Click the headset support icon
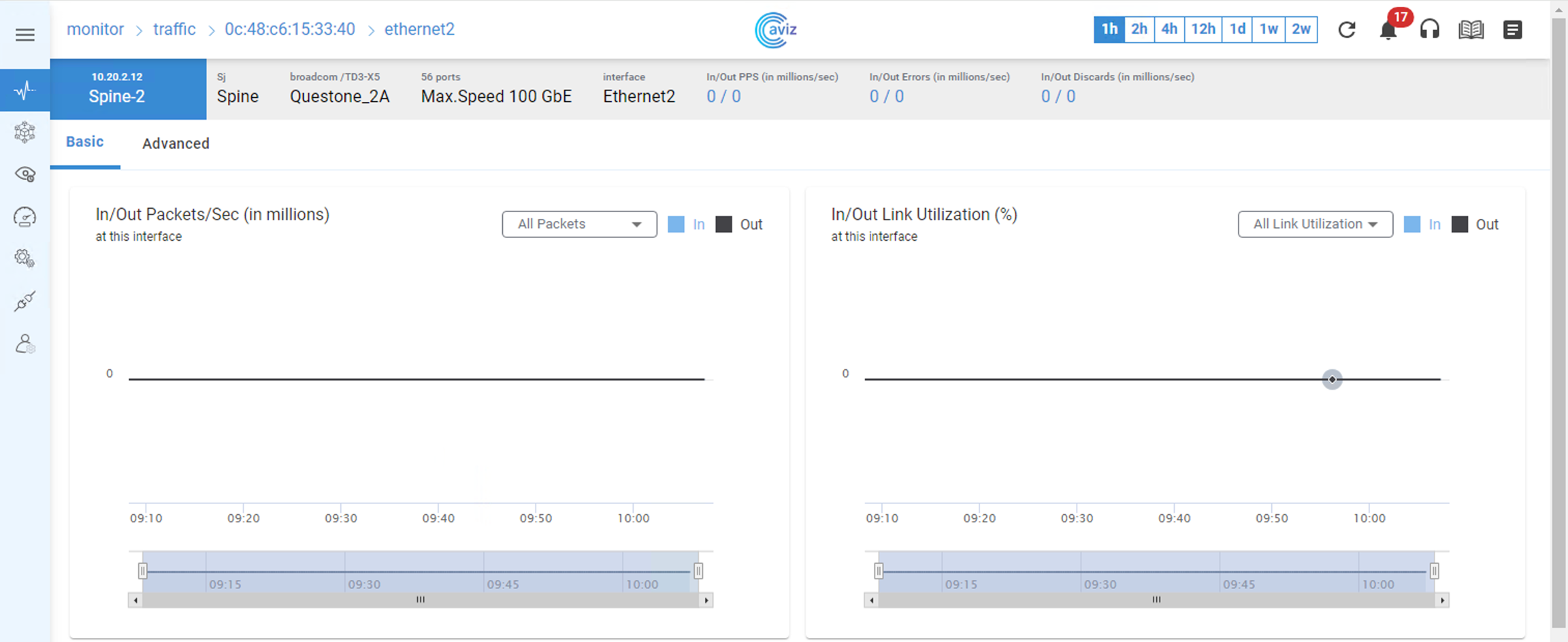The height and width of the screenshot is (642, 1568). pyautogui.click(x=1429, y=30)
